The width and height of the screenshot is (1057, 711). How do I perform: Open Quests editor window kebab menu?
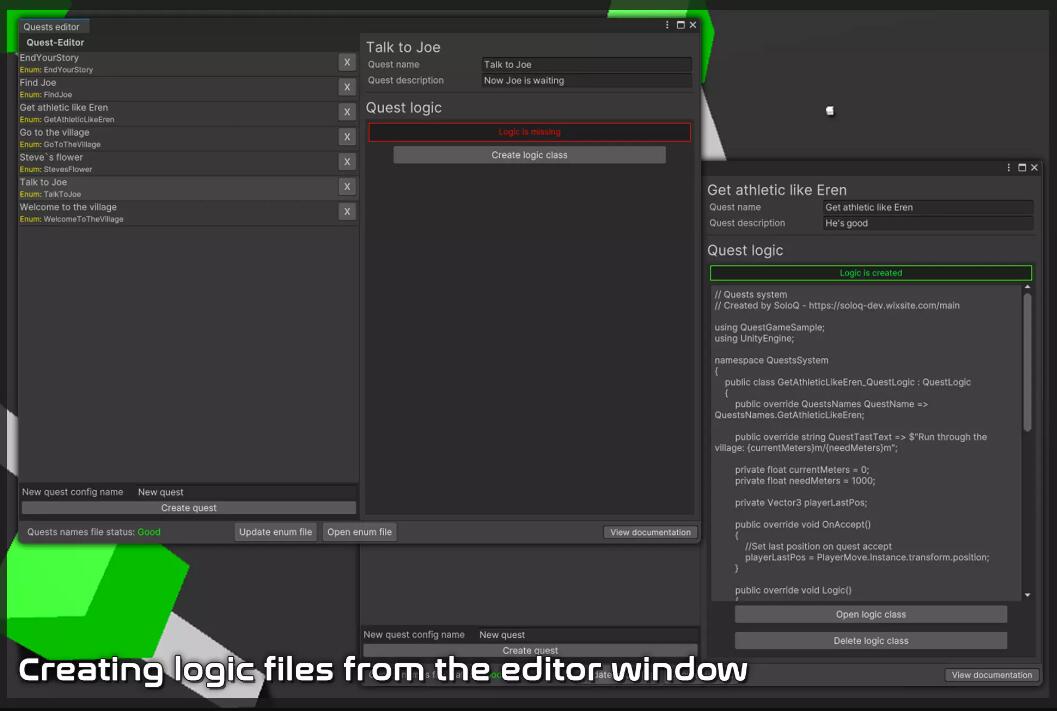point(668,25)
